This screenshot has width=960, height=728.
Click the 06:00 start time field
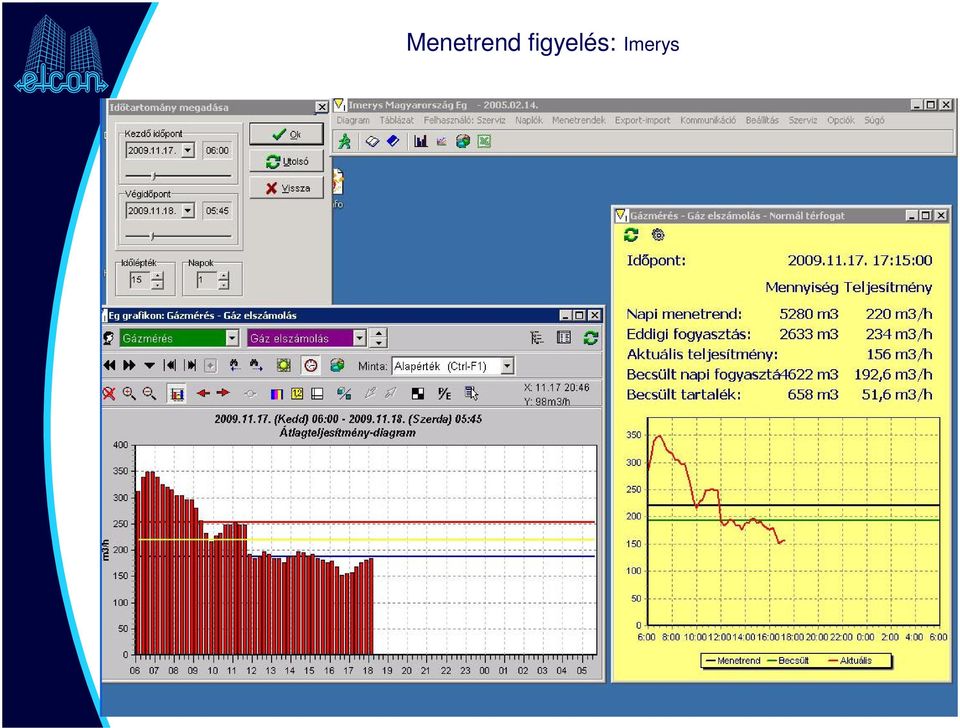click(217, 150)
